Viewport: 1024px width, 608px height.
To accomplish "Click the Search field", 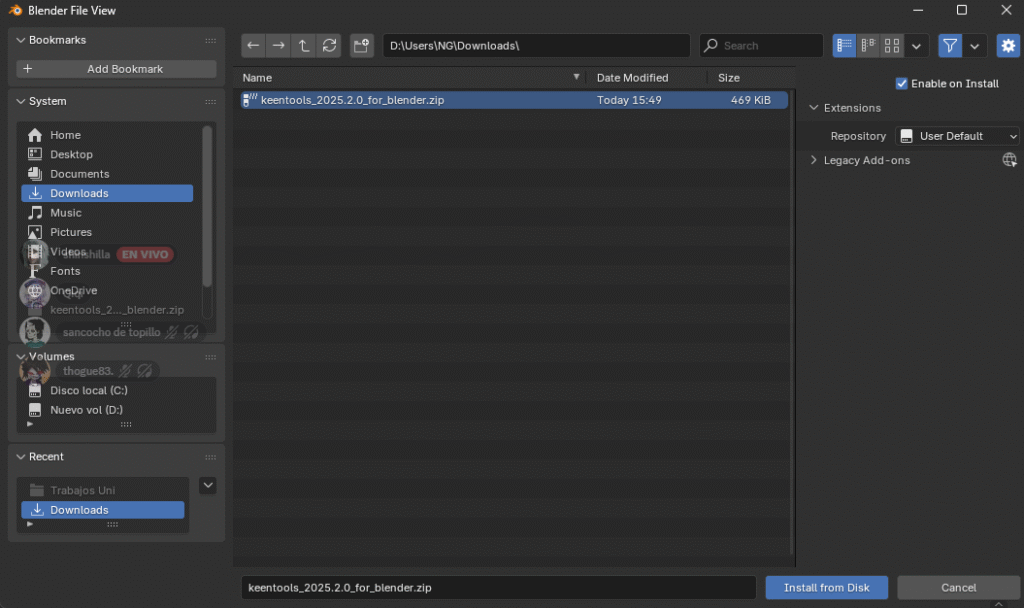I will (x=761, y=46).
